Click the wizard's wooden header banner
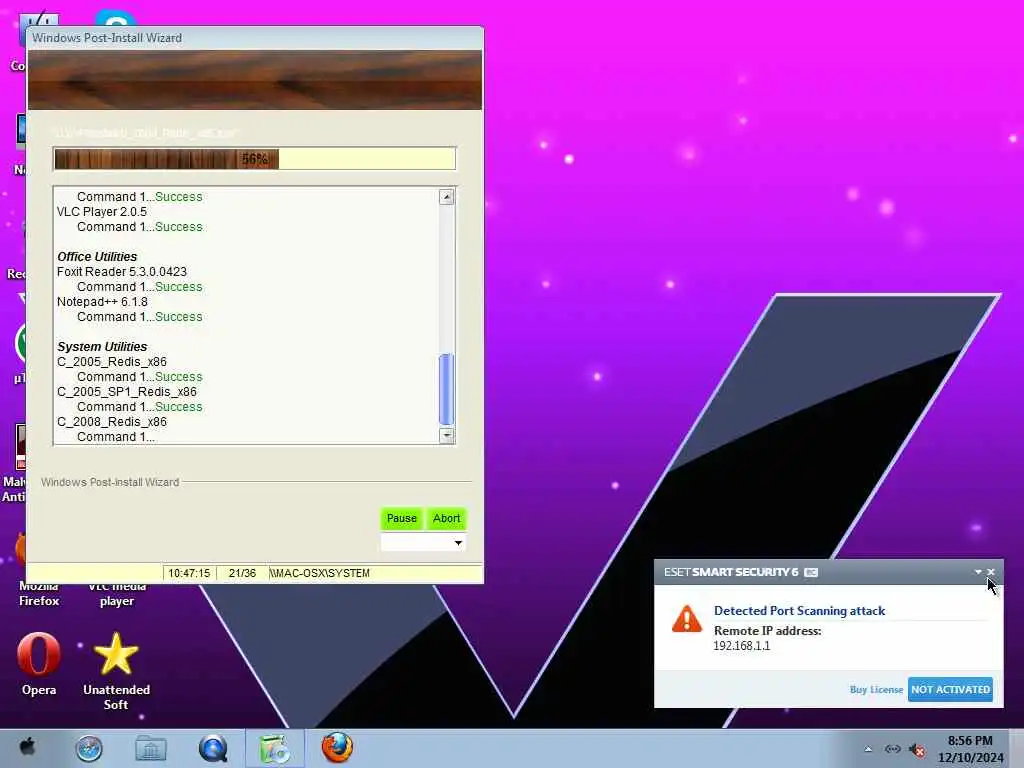The width and height of the screenshot is (1024, 768). [x=255, y=80]
